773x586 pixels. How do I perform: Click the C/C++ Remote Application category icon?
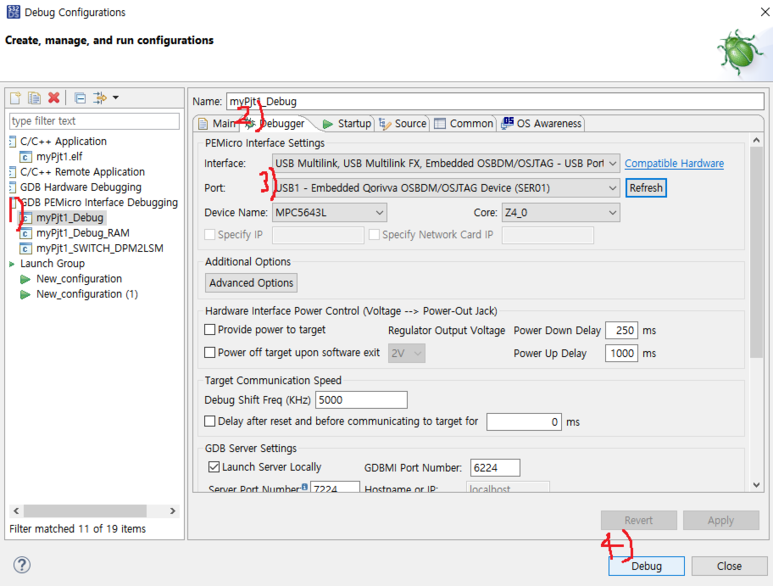[12, 172]
